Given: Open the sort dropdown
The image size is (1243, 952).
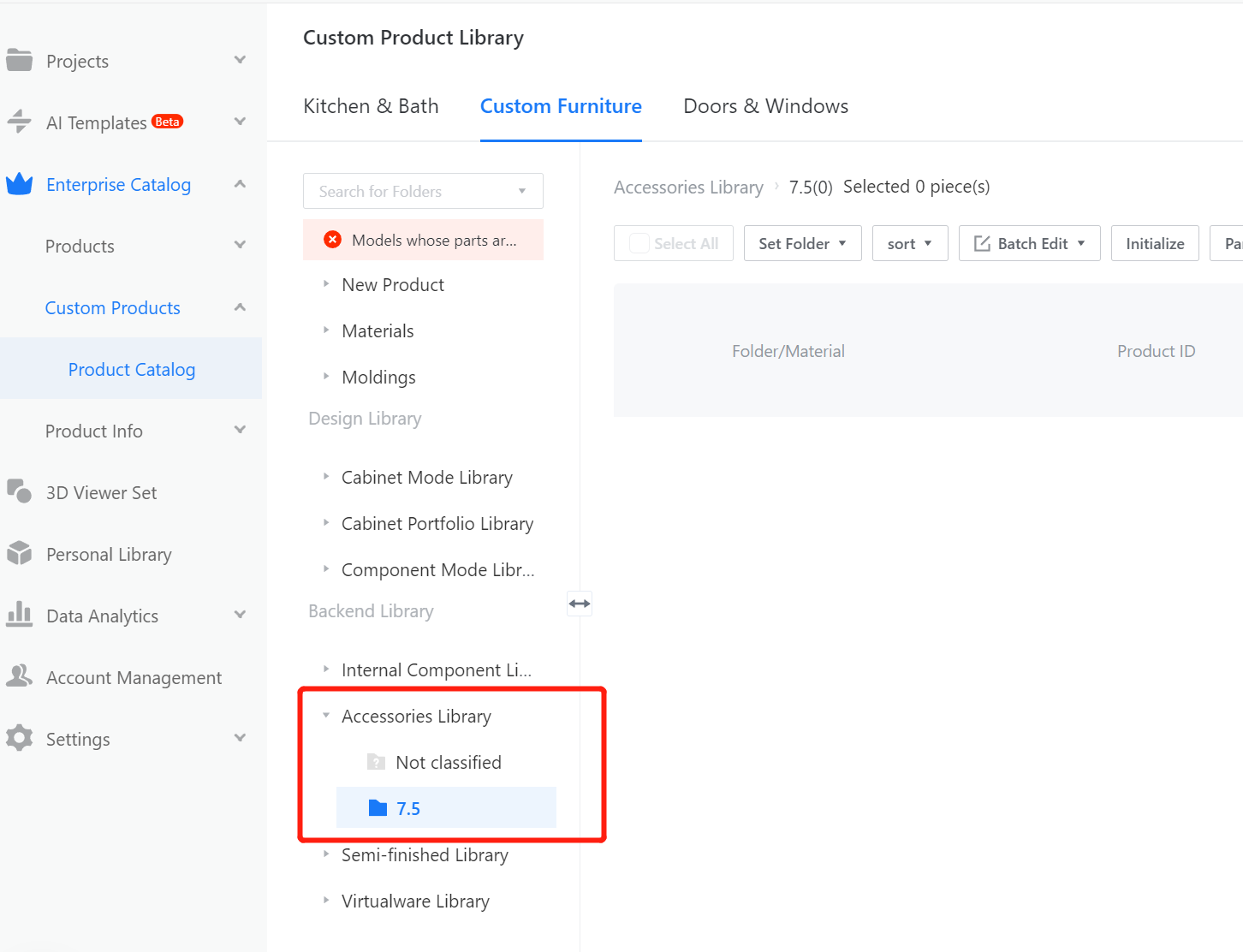Looking at the screenshot, I should (909, 244).
